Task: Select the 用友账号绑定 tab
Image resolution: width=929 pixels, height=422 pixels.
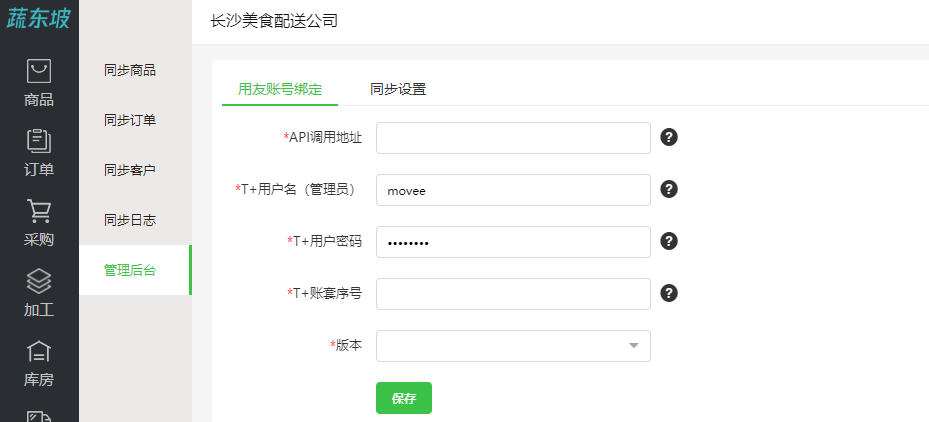Action: 280,89
